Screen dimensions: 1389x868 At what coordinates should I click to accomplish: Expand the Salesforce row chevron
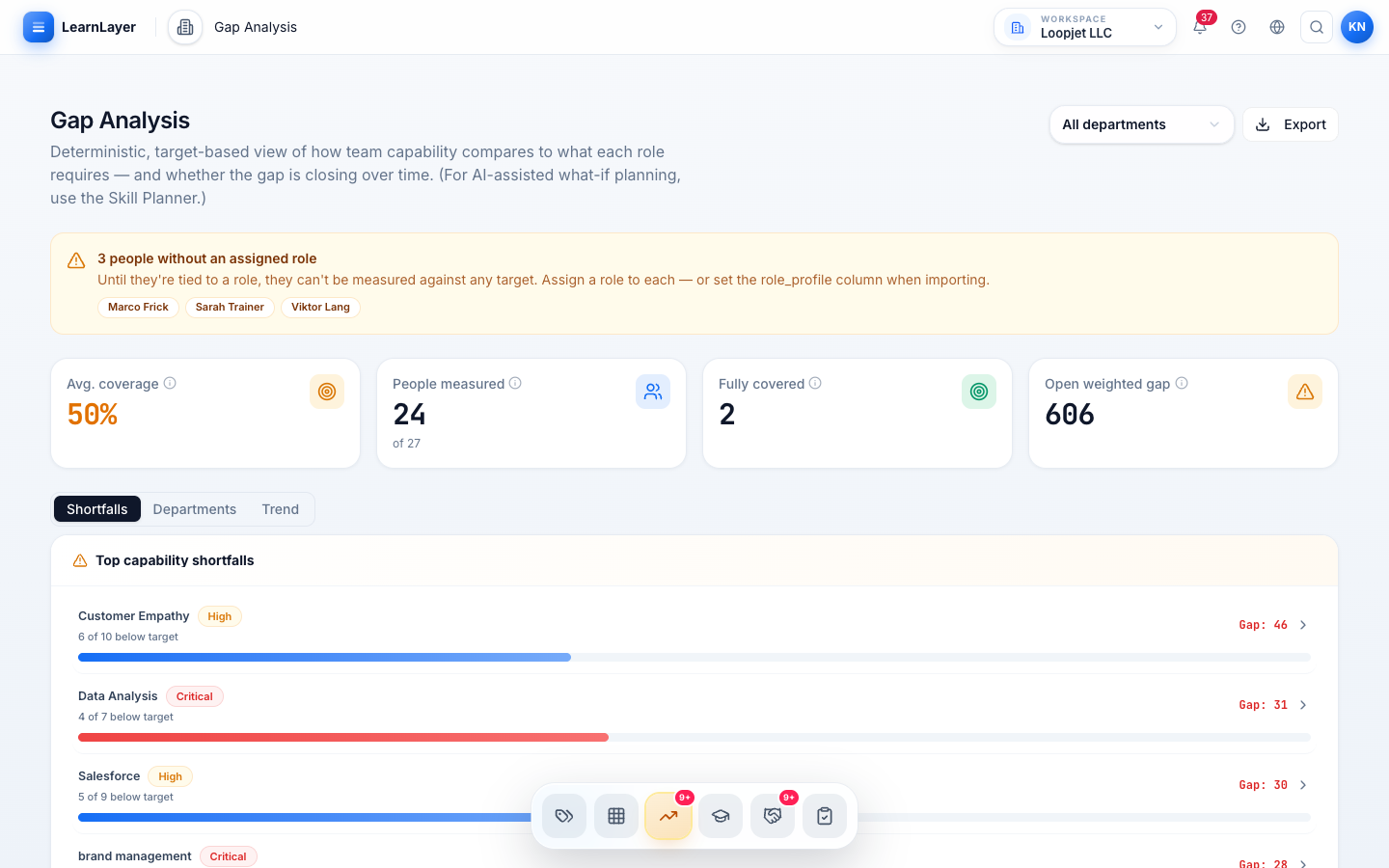(x=1303, y=785)
